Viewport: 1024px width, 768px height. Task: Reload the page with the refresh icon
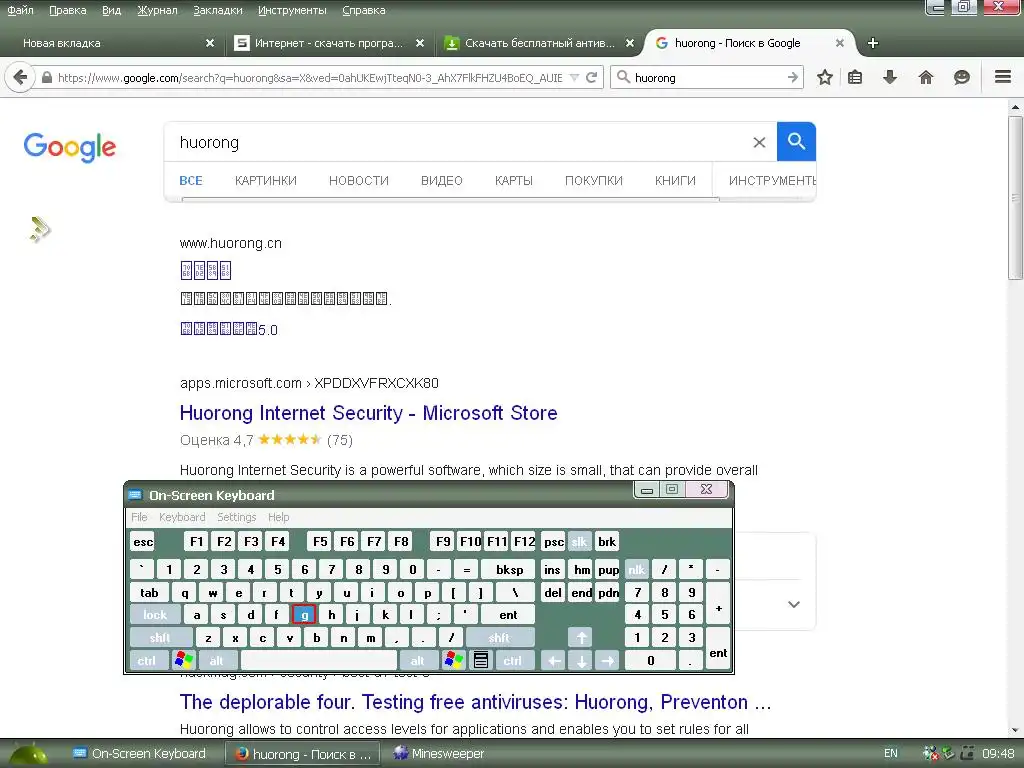(592, 78)
